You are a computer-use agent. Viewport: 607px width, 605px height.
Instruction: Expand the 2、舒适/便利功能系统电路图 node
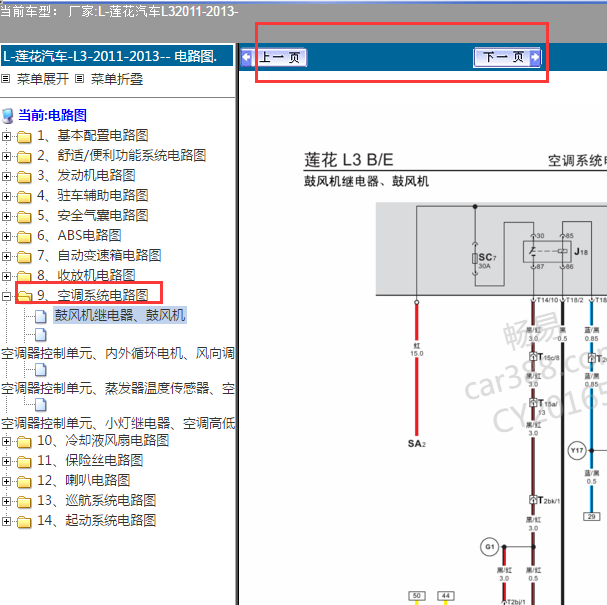(6, 156)
